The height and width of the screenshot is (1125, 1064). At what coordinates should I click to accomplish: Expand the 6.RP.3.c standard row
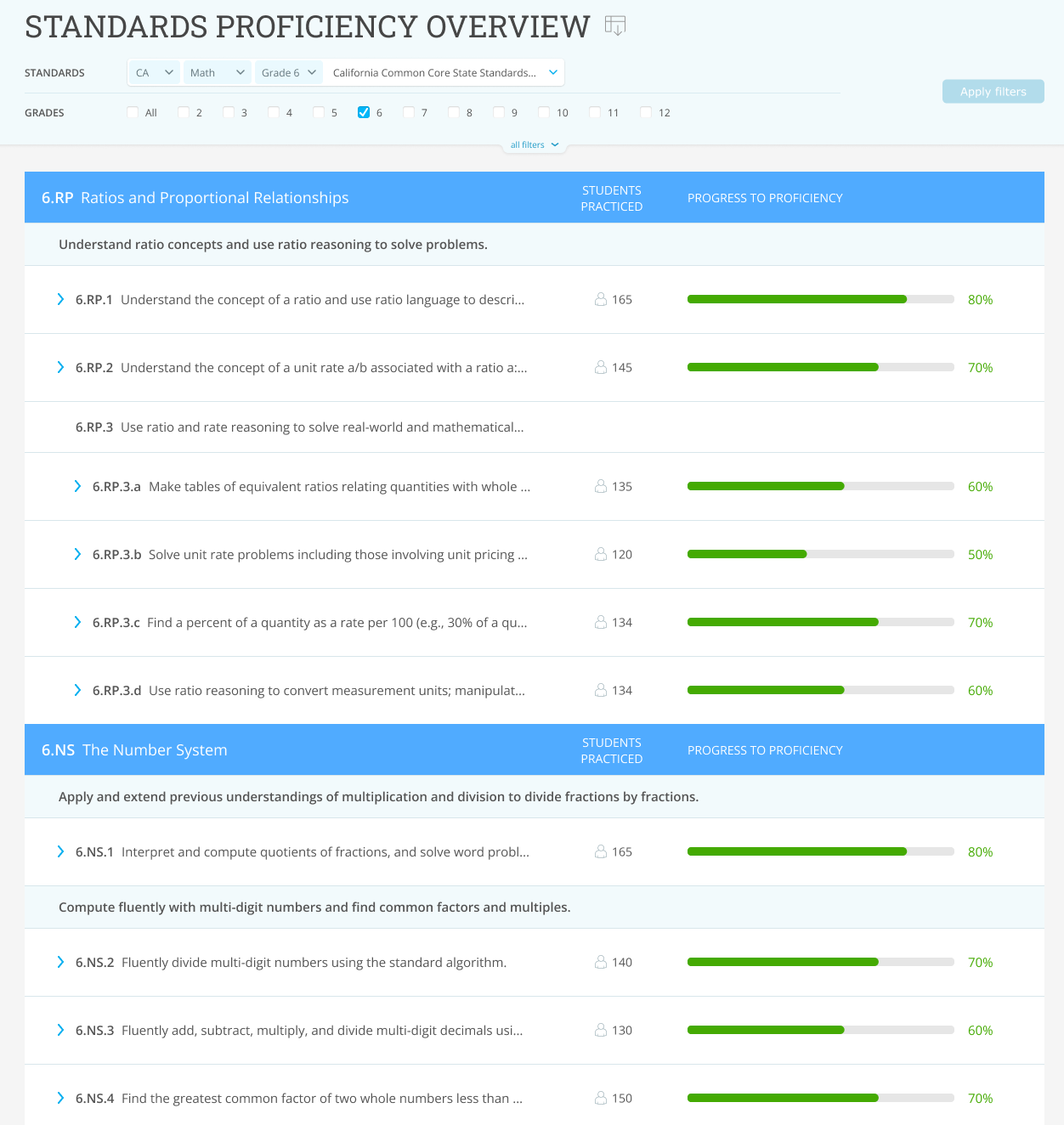pyautogui.click(x=77, y=622)
